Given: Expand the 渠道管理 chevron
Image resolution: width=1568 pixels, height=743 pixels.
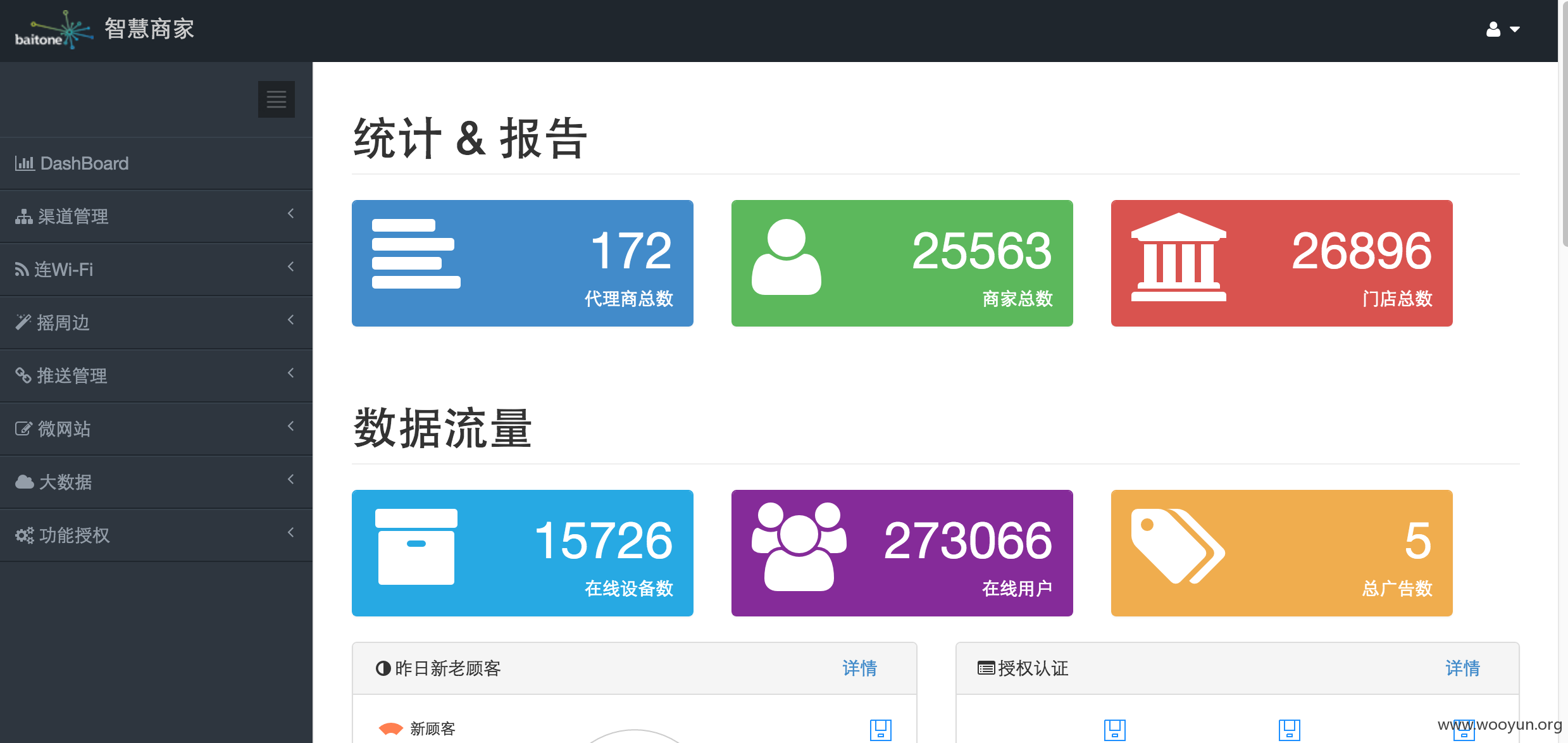Looking at the screenshot, I should coord(291,214).
